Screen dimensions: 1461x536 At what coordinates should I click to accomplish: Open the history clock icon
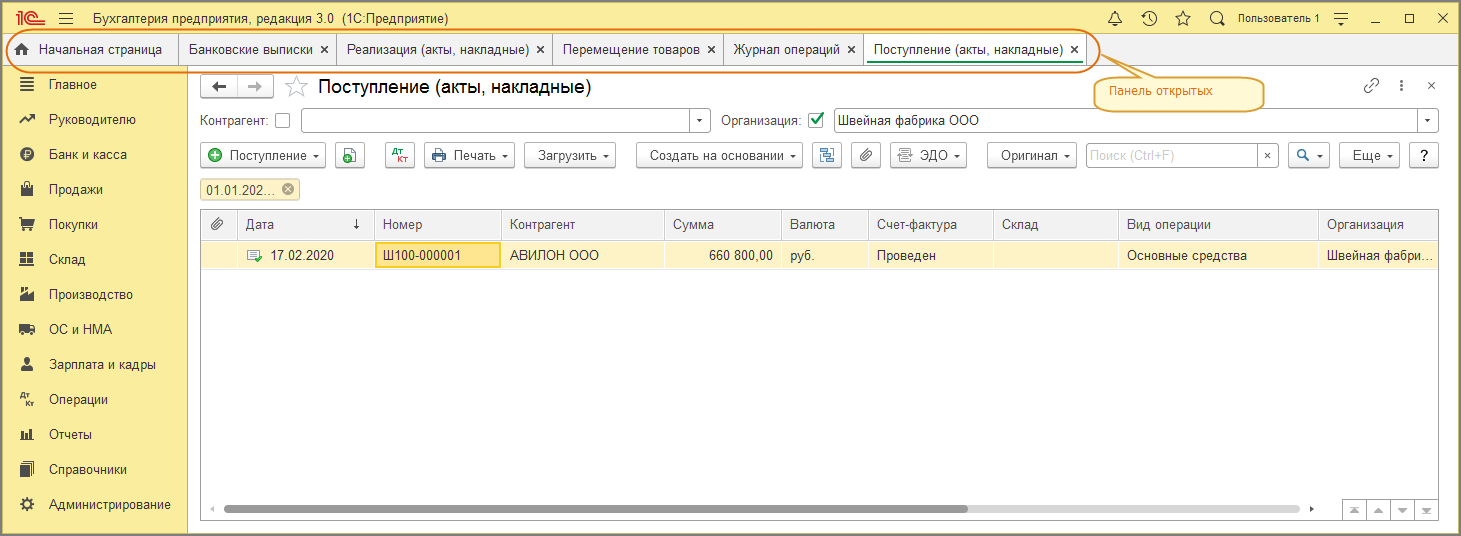[1149, 18]
